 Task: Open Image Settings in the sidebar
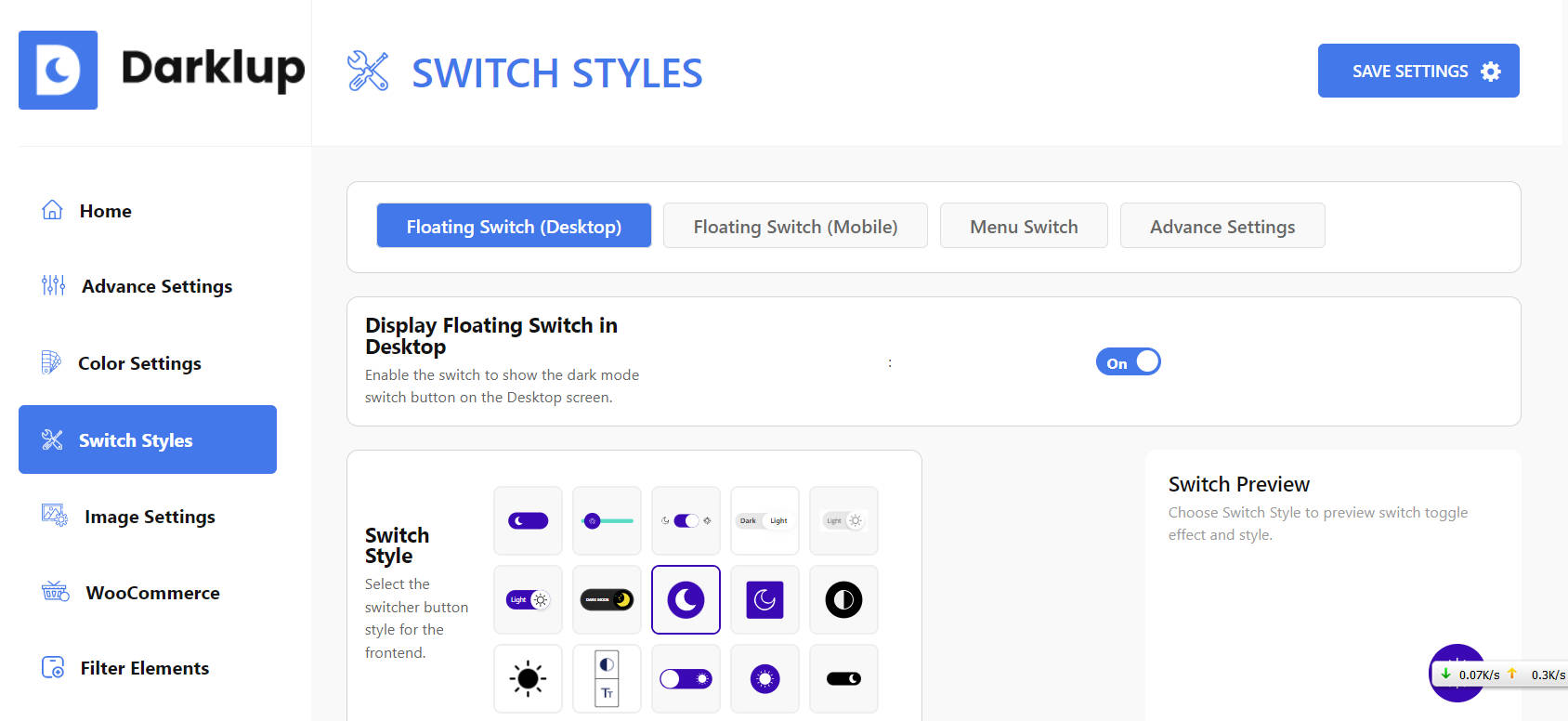(x=149, y=517)
